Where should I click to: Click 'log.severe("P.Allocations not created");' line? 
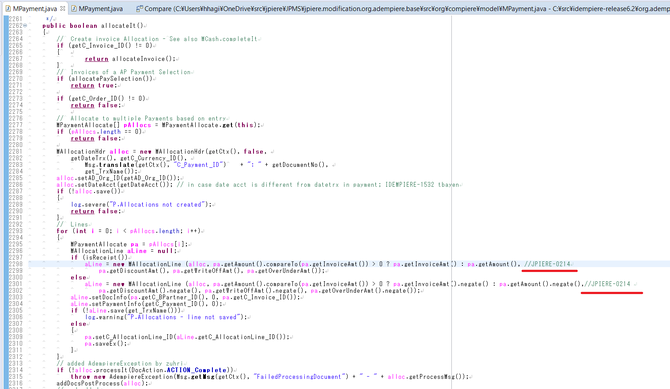(141, 205)
